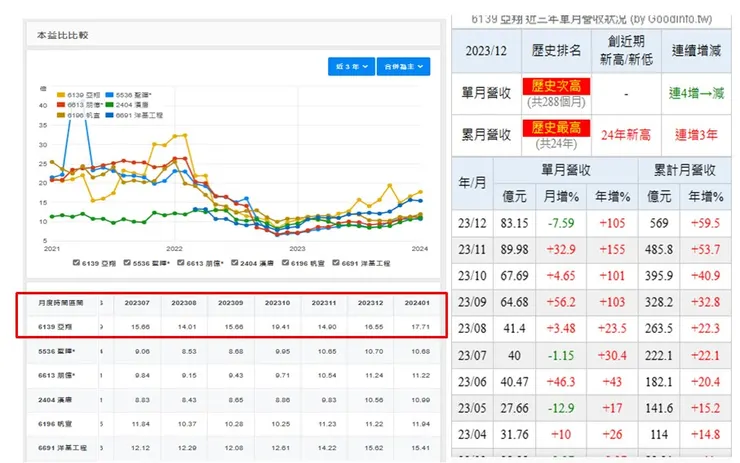Click the 2404 漢唐 row label in table
Image resolution: width=740 pixels, height=463 pixels.
pyautogui.click(x=53, y=400)
